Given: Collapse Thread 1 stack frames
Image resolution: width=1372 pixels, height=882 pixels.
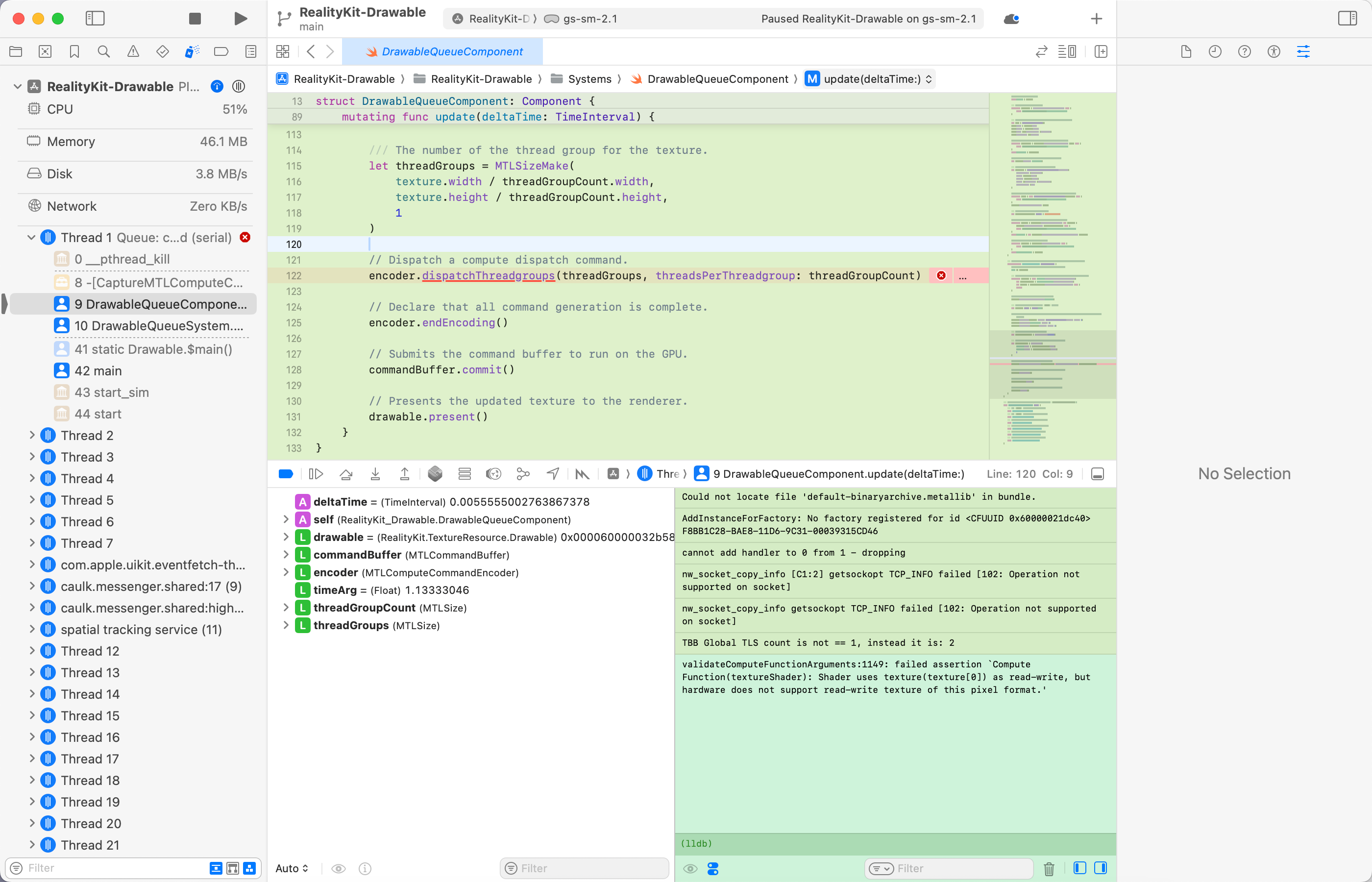Looking at the screenshot, I should click(x=31, y=237).
